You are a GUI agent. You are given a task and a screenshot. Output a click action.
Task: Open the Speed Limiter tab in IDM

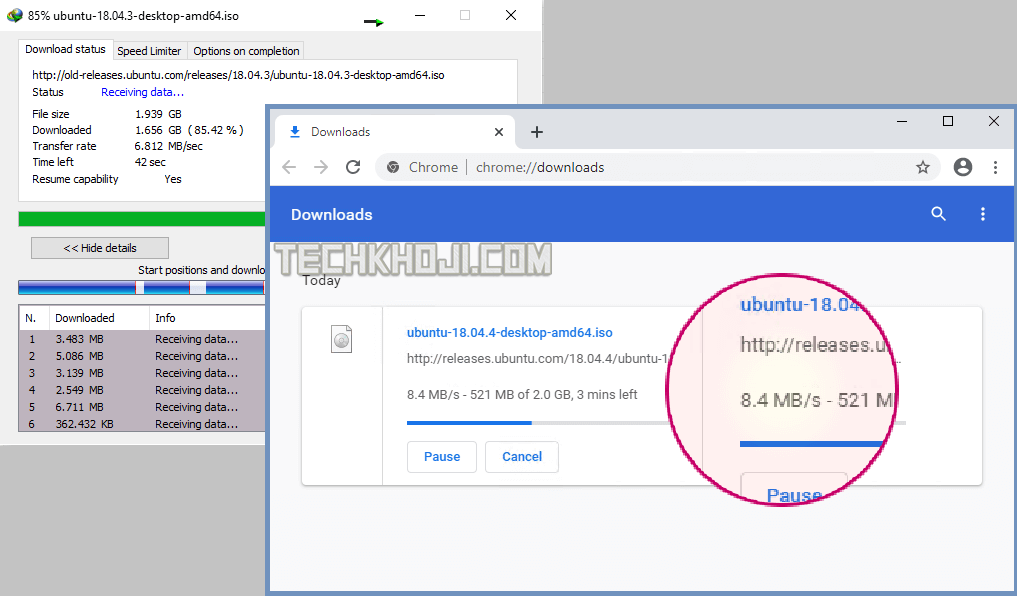149,51
